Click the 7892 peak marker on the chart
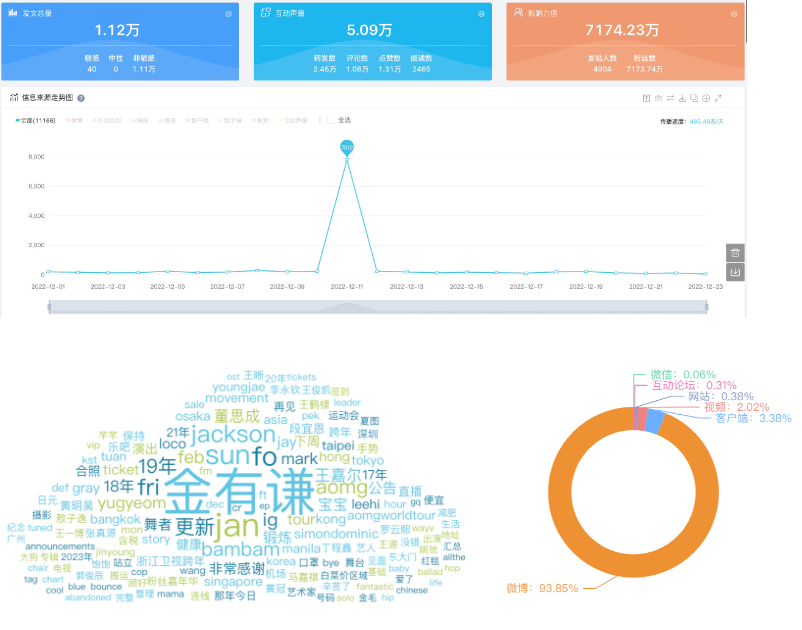802x630 pixels. pyautogui.click(x=347, y=147)
